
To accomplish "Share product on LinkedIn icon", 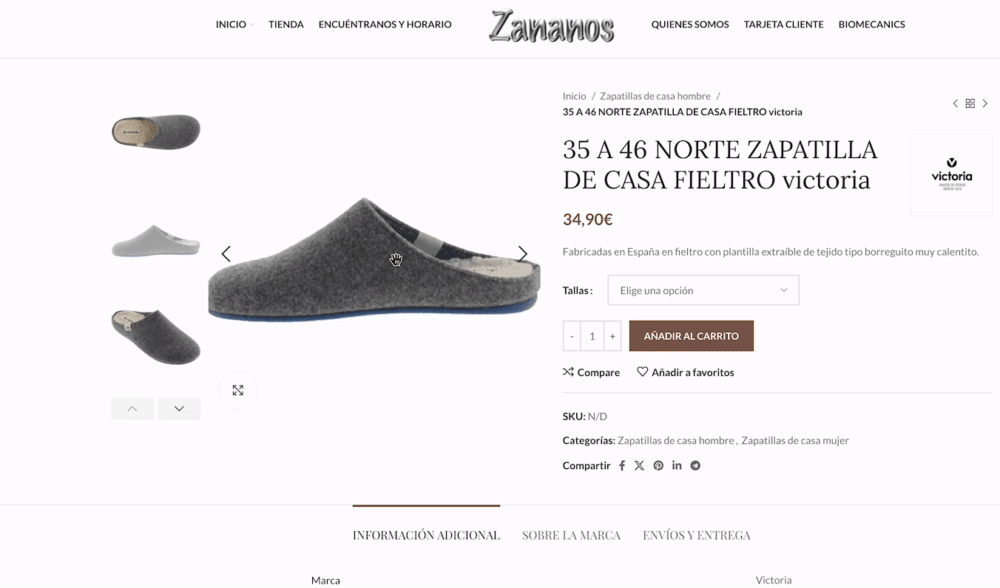I will [677, 465].
